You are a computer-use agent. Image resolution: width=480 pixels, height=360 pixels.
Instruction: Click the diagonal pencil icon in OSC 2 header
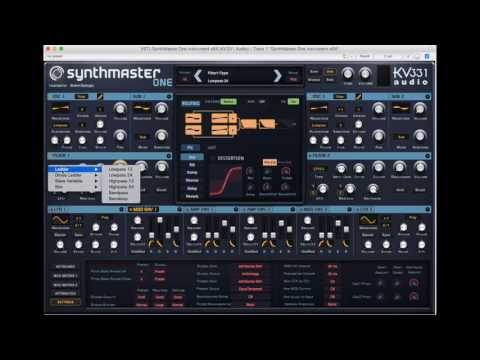[358, 97]
